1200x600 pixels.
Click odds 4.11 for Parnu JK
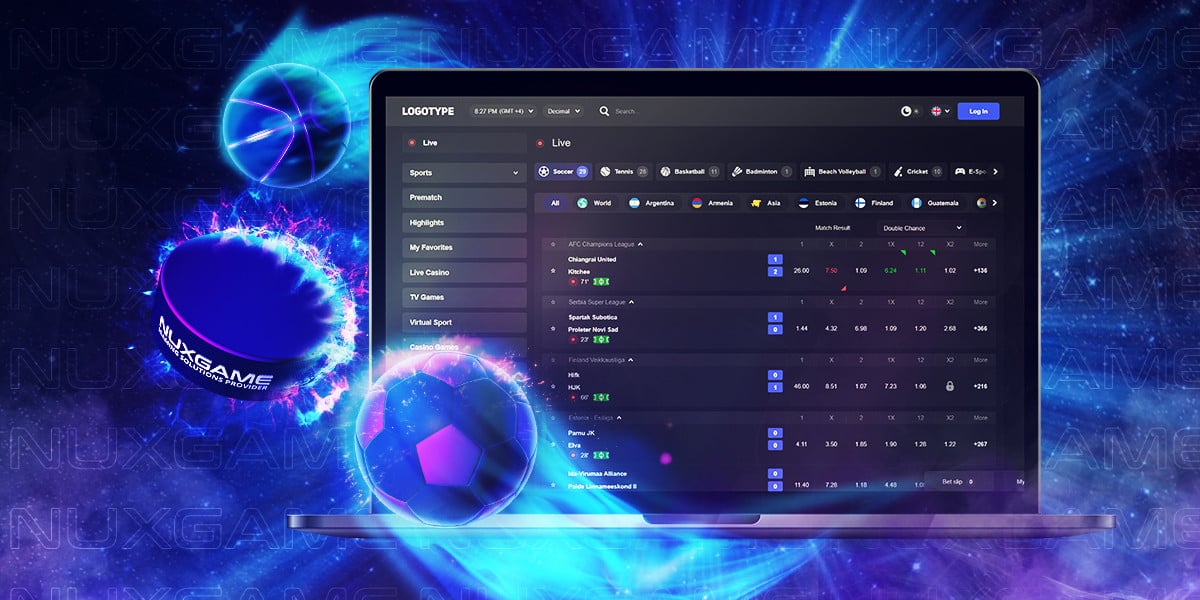coord(801,444)
